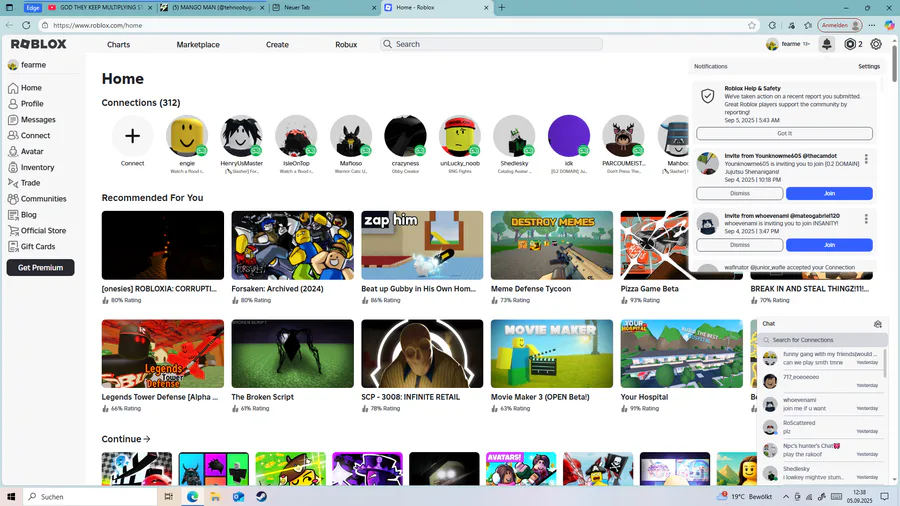
Task: Open options for Younknowme605 invite notification
Action: pyautogui.click(x=866, y=159)
